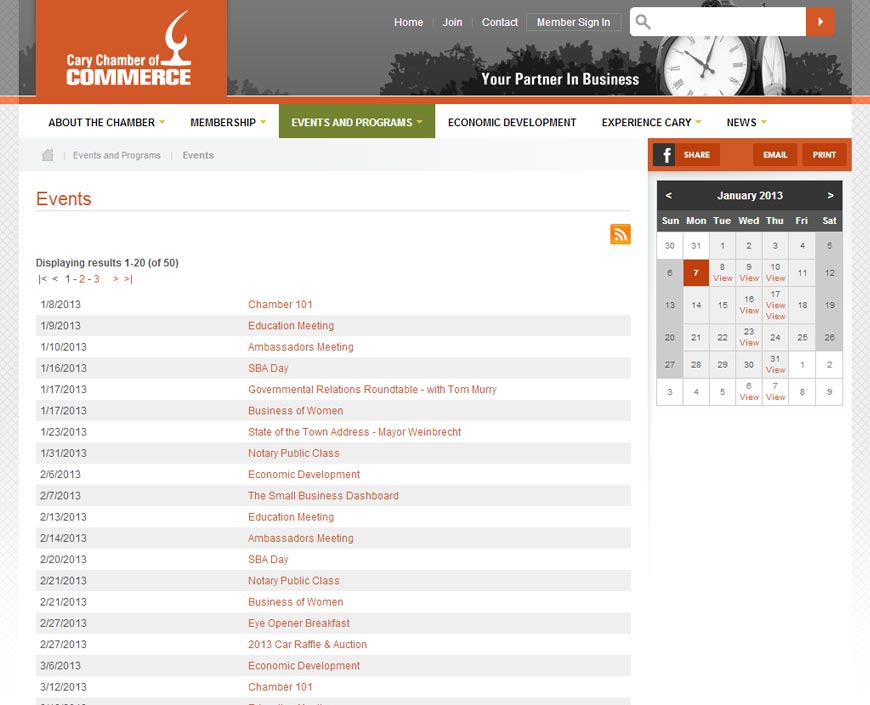The image size is (870, 705).
Task: Select highlighted day 7 in calendar
Action: (x=696, y=273)
